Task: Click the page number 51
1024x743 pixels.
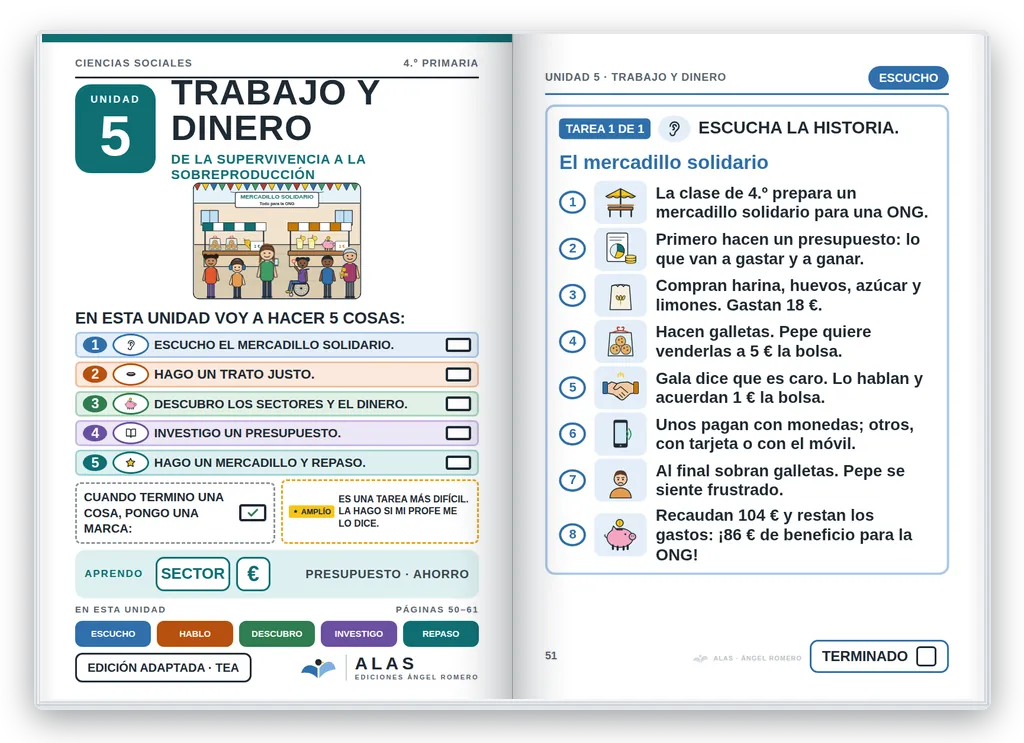Action: click(x=551, y=656)
